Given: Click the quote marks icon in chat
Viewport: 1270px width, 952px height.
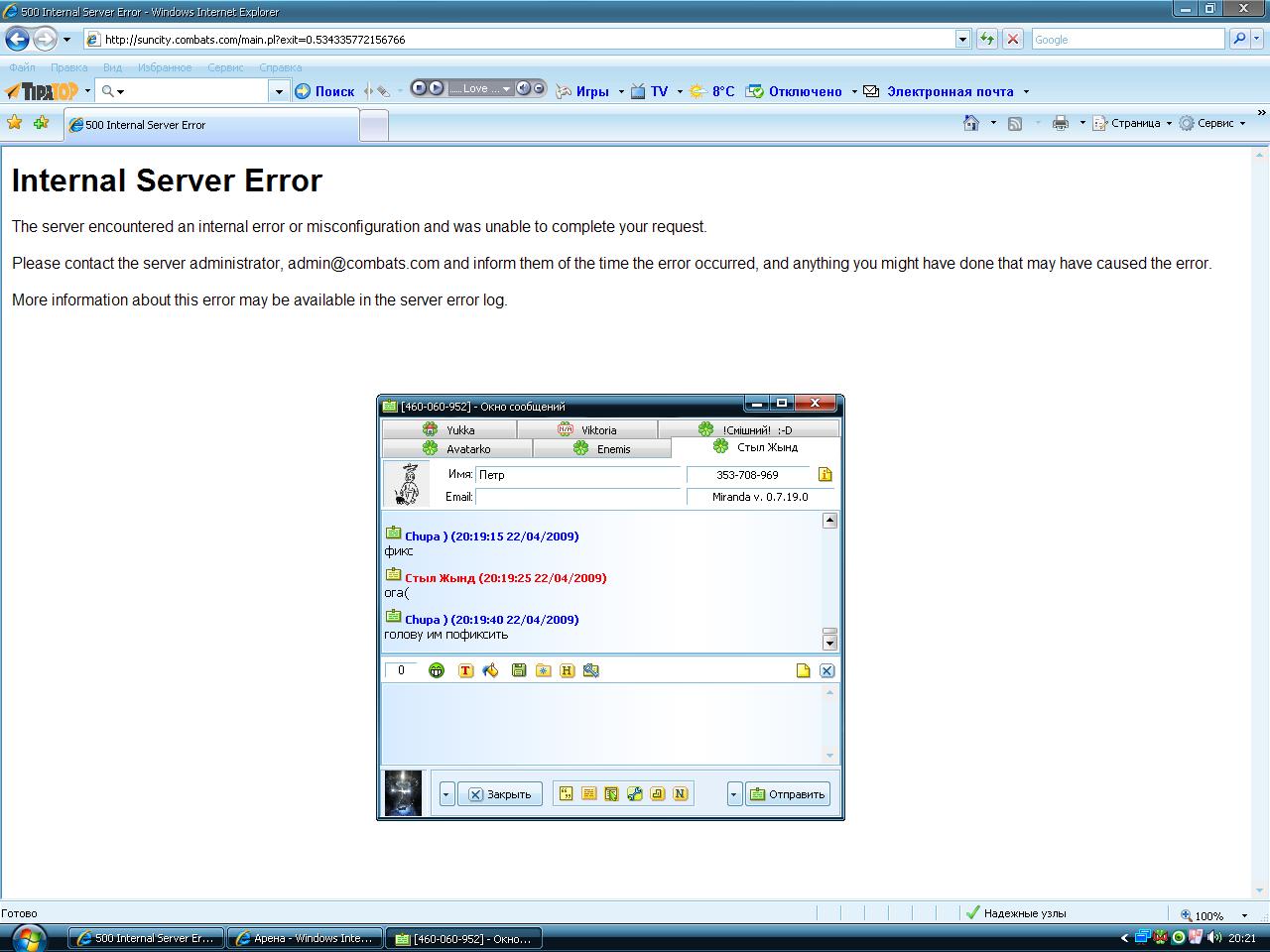Looking at the screenshot, I should (x=567, y=794).
